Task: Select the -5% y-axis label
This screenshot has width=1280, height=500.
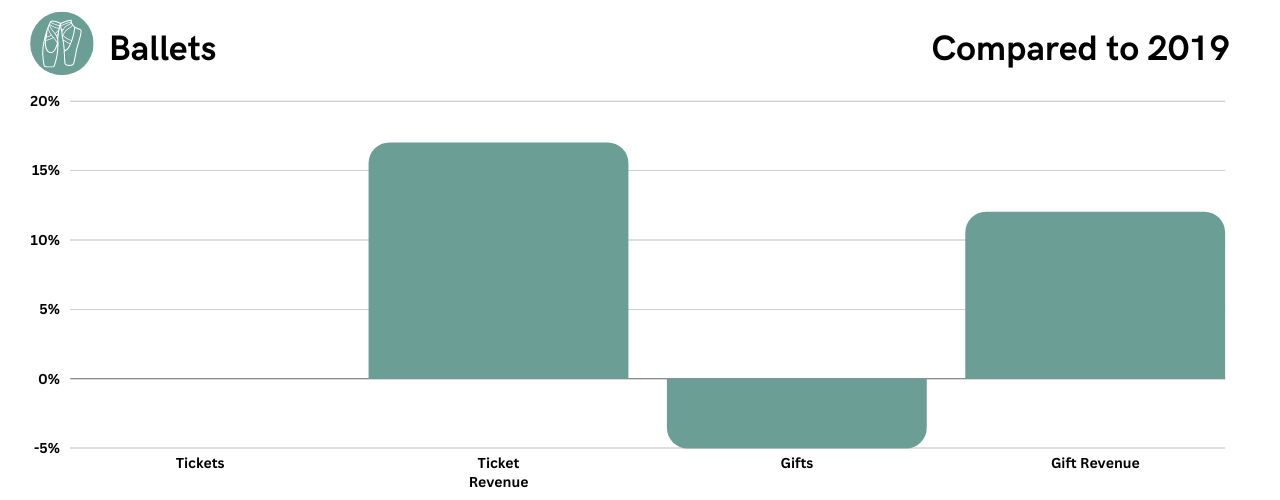Action: [x=47, y=448]
